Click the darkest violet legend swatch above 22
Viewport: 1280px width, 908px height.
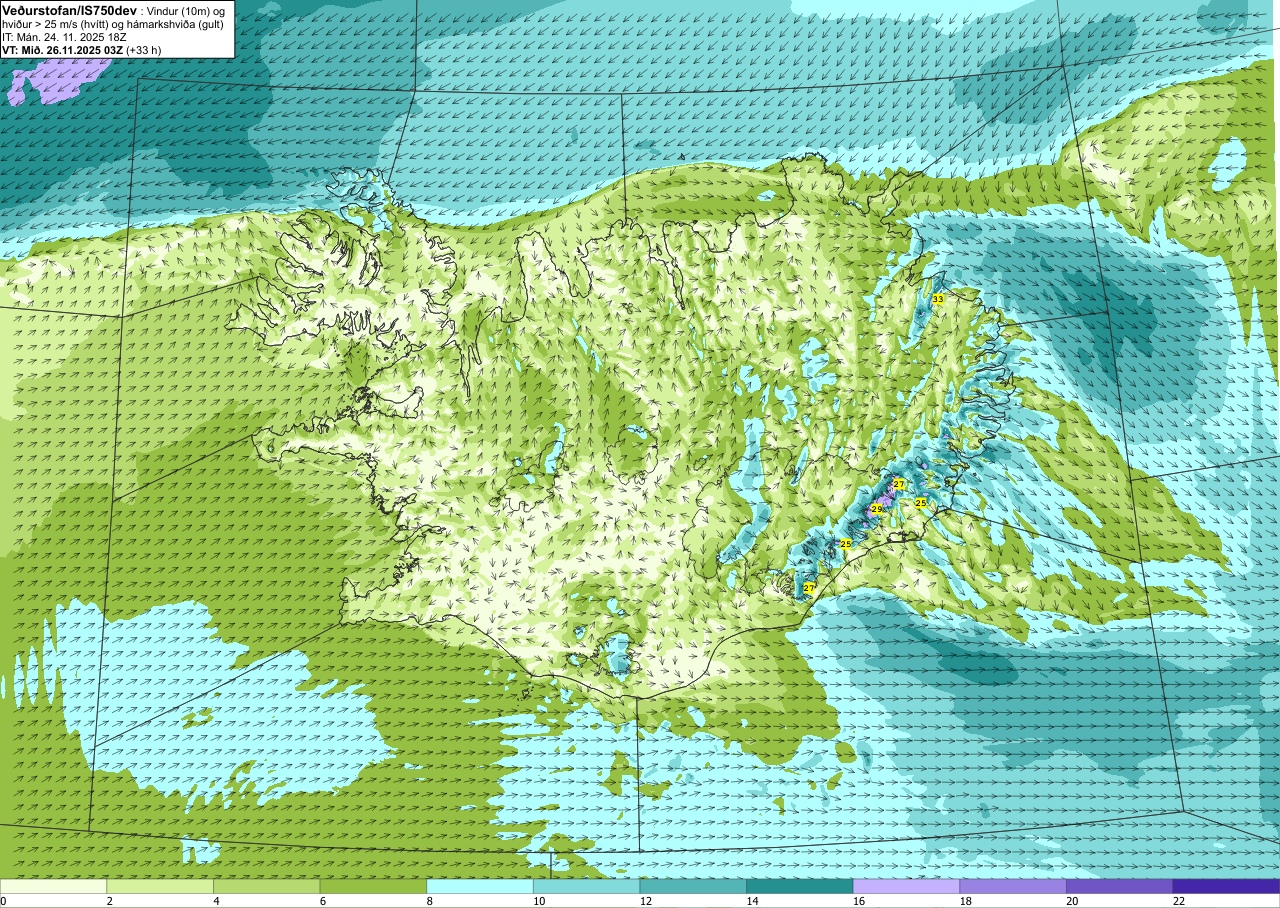point(1227,886)
